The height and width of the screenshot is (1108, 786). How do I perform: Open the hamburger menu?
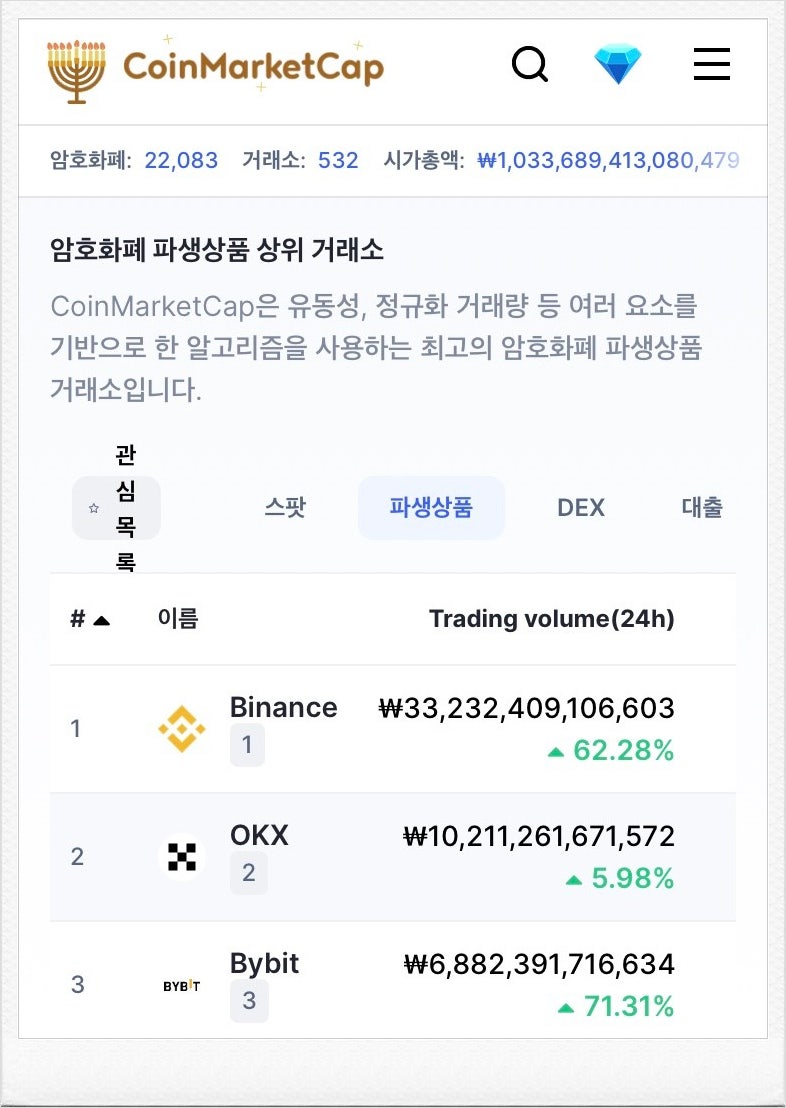click(x=711, y=65)
